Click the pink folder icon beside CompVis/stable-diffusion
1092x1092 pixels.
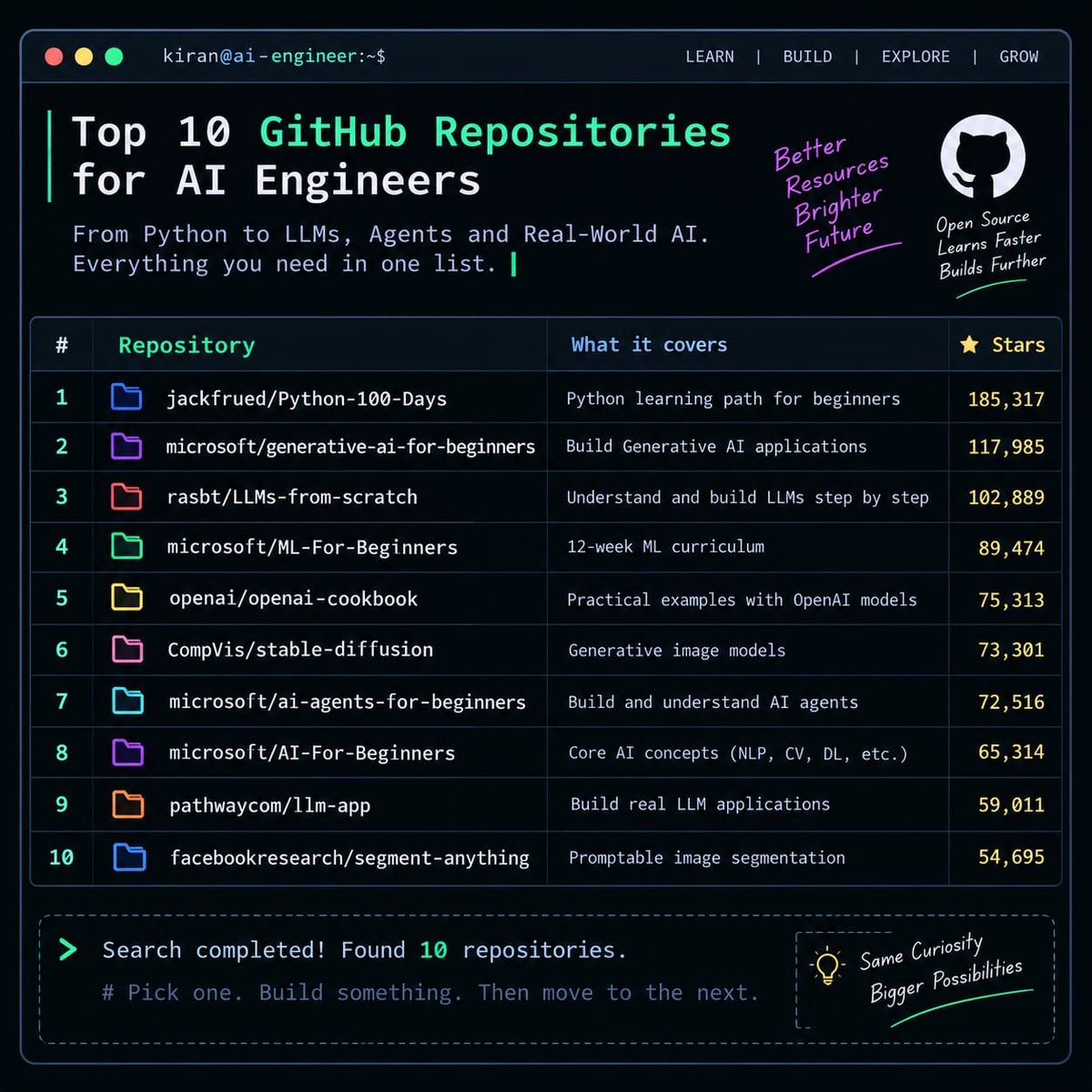(126, 649)
